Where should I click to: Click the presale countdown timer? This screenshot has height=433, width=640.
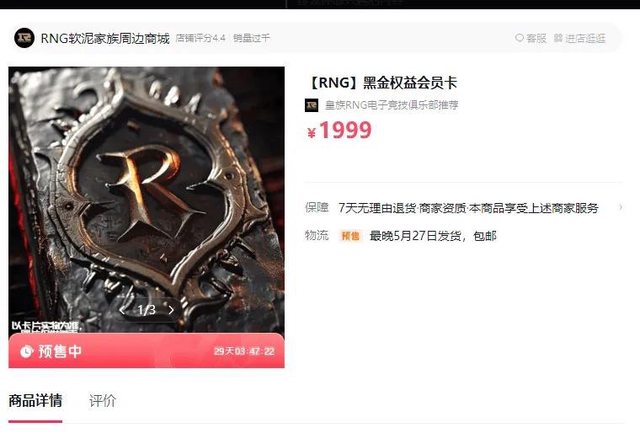tap(244, 351)
